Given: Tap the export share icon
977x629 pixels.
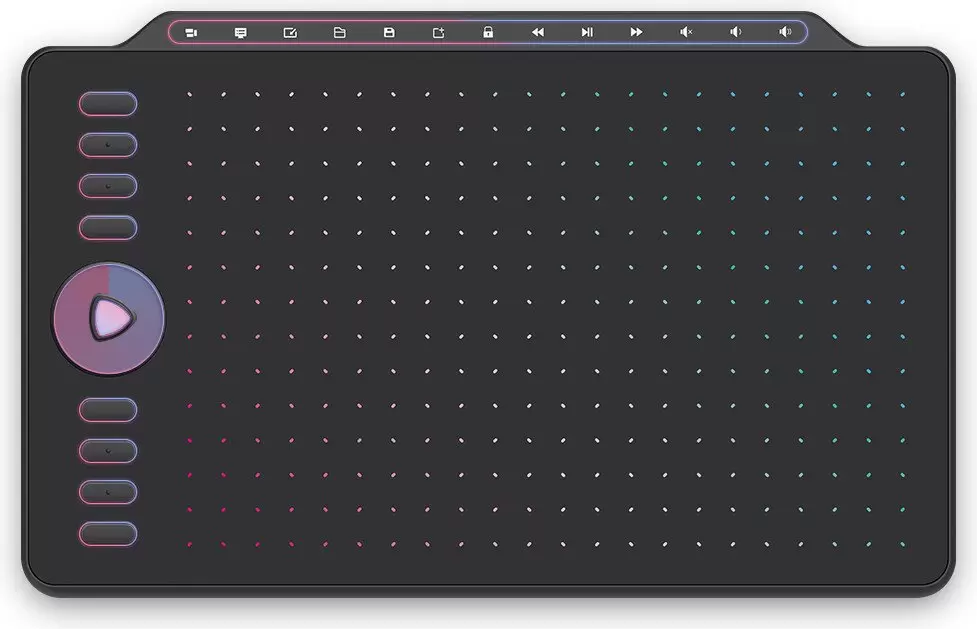Looking at the screenshot, I should click(438, 33).
